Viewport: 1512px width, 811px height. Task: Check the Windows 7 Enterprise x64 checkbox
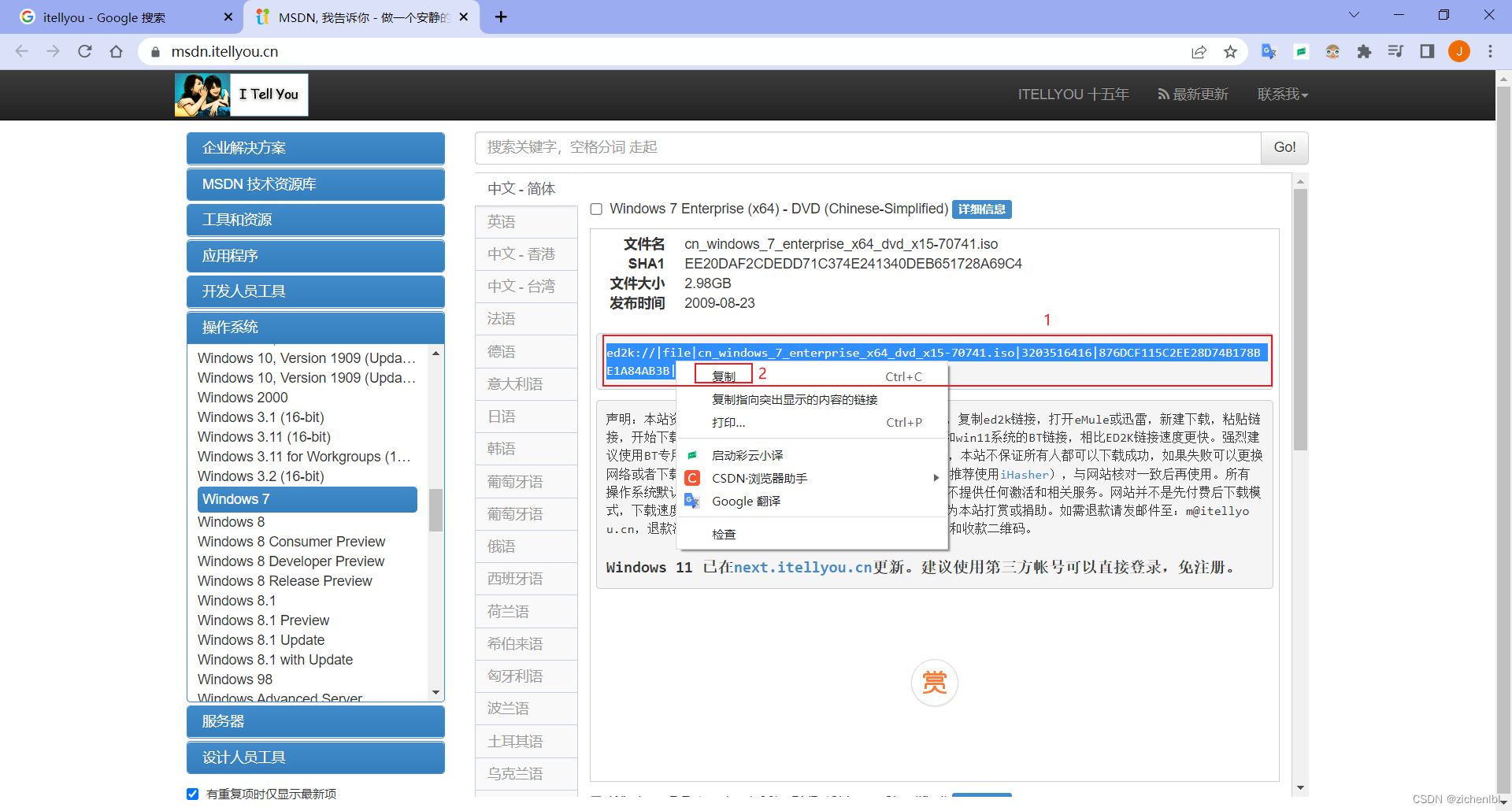tap(596, 209)
